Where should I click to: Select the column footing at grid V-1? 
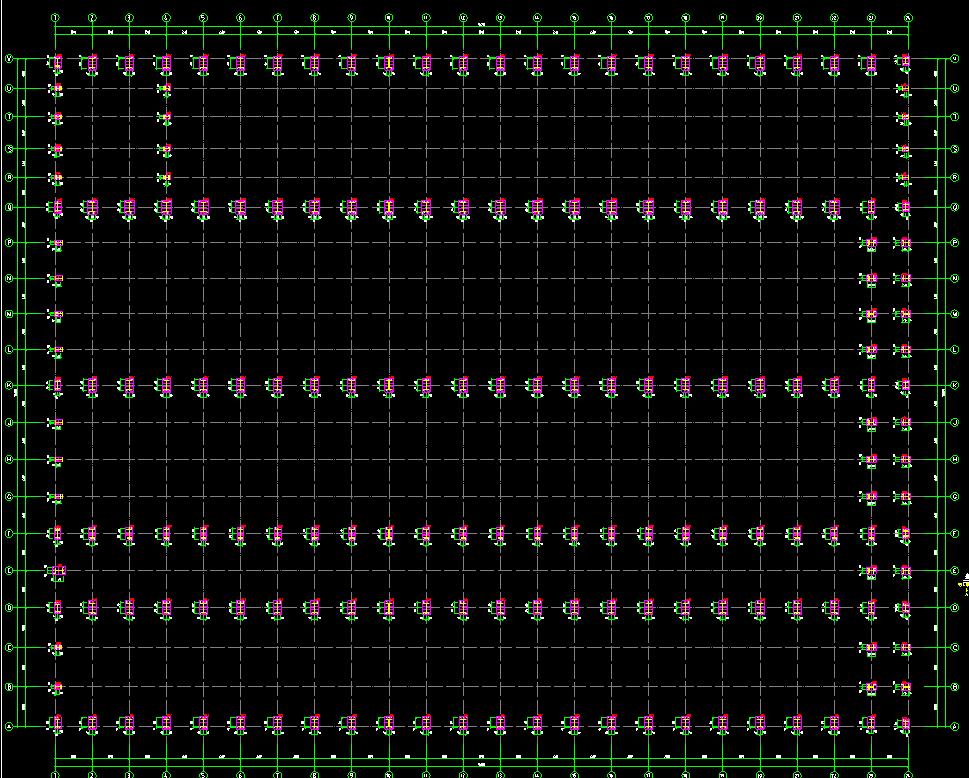click(56, 64)
